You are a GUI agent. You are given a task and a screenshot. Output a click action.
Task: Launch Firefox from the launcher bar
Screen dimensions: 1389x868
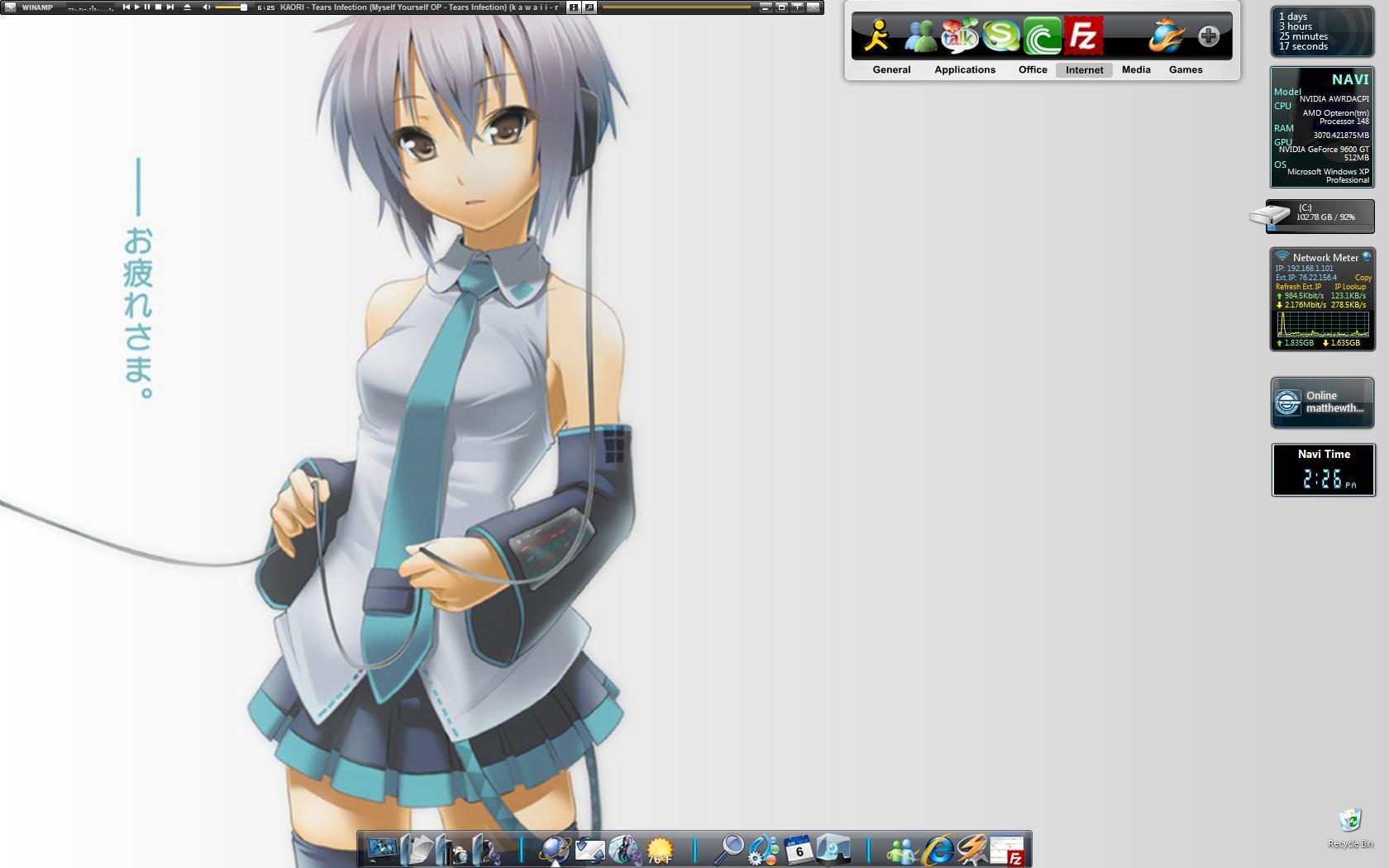[x=1166, y=36]
